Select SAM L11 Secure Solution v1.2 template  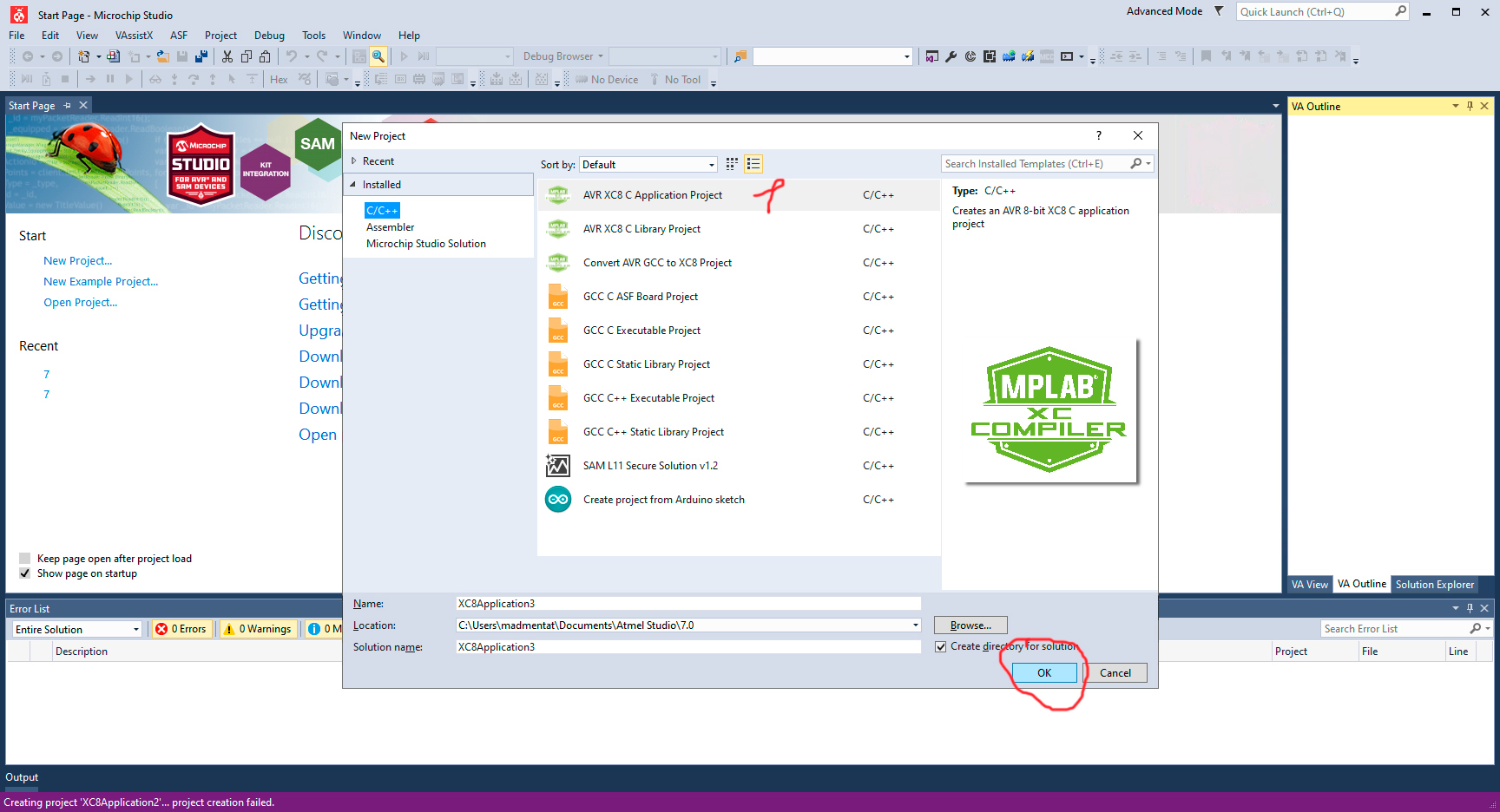739,466
